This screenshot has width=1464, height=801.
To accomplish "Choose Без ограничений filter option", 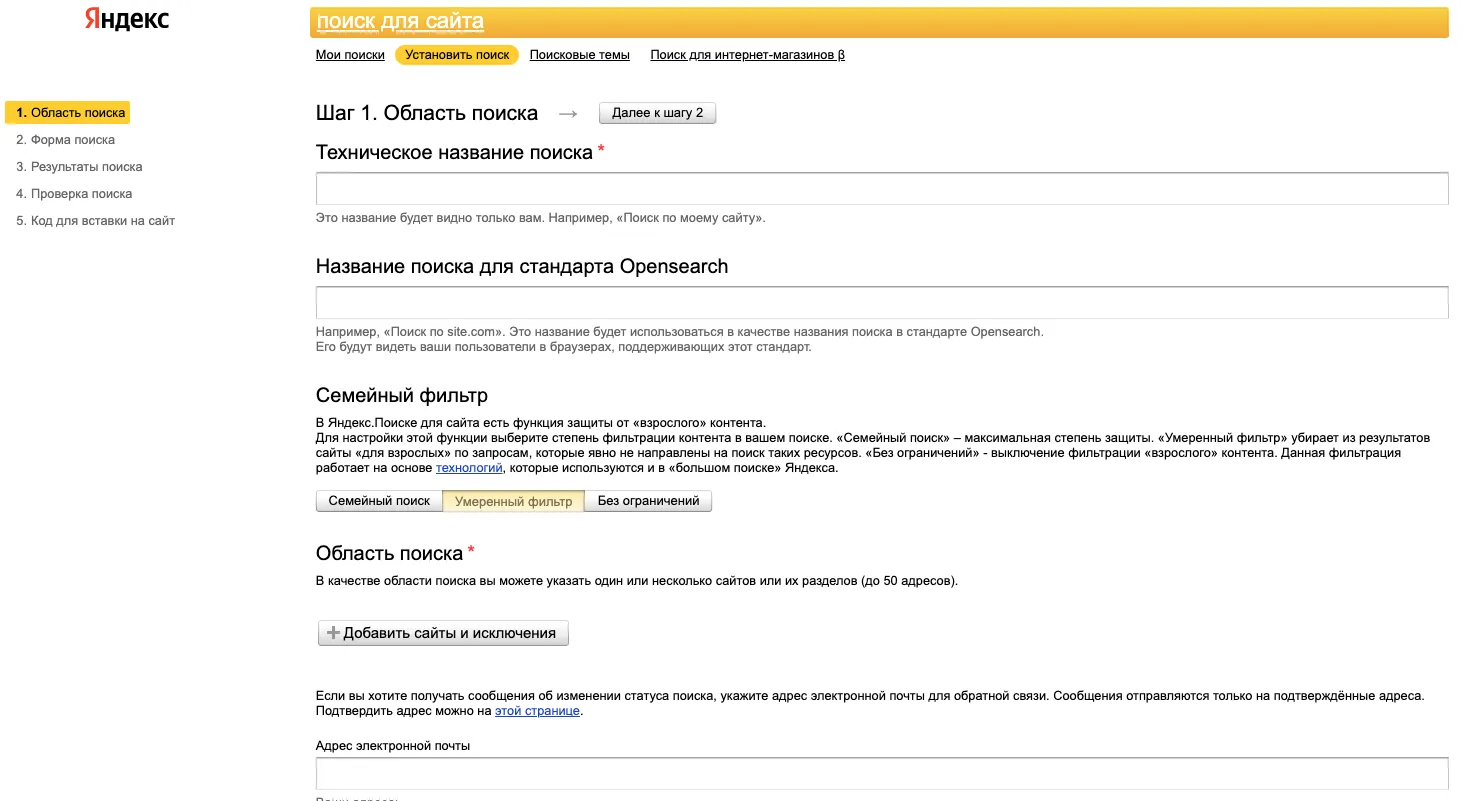I will [x=648, y=501].
